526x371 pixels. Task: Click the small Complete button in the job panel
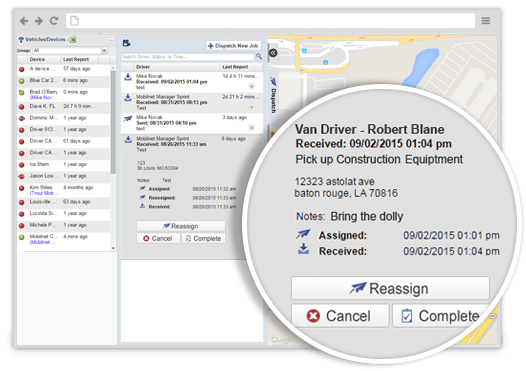(x=203, y=238)
